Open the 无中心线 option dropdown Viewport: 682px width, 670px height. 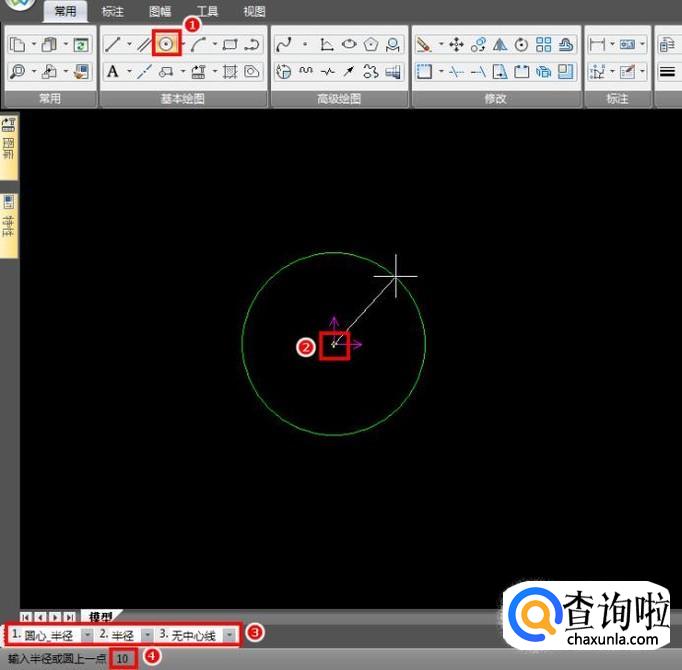(230, 635)
